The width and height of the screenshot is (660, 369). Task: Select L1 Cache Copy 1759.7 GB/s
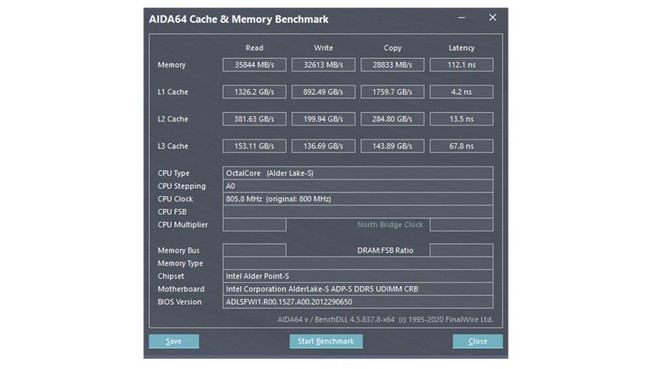click(x=392, y=92)
